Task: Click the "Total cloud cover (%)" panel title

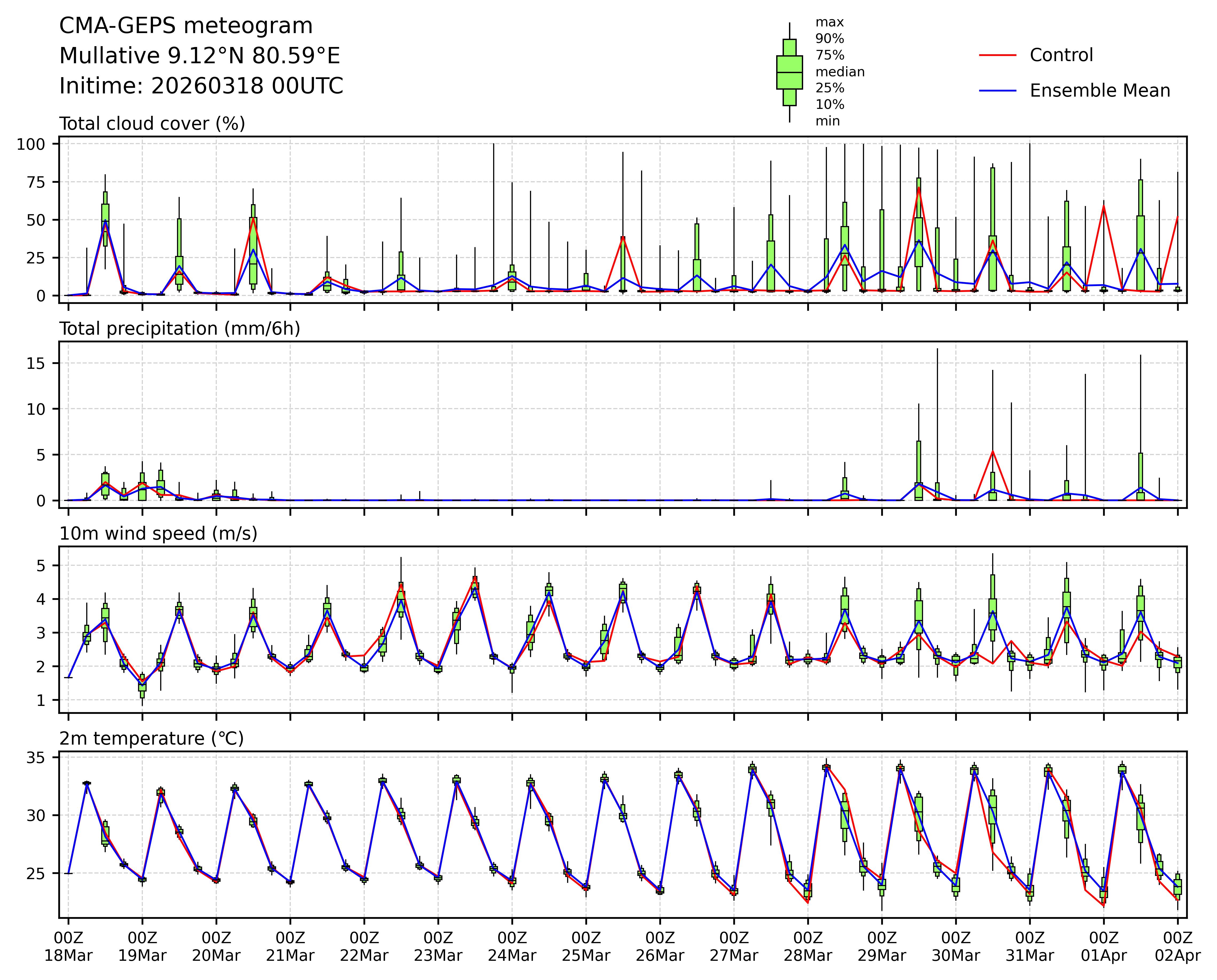Action: coord(152,124)
